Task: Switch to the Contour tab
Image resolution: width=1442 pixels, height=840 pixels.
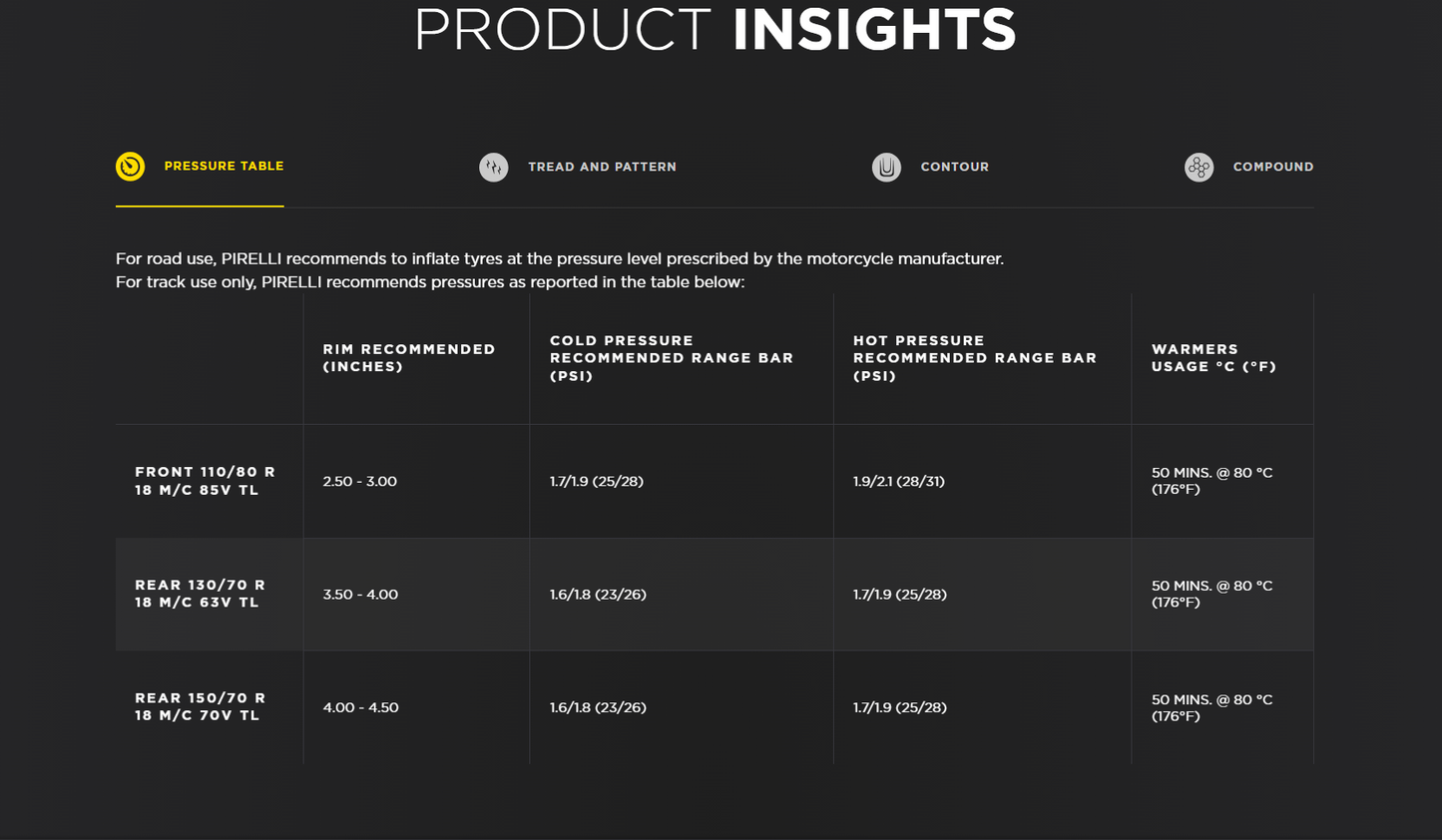Action: pos(954,167)
